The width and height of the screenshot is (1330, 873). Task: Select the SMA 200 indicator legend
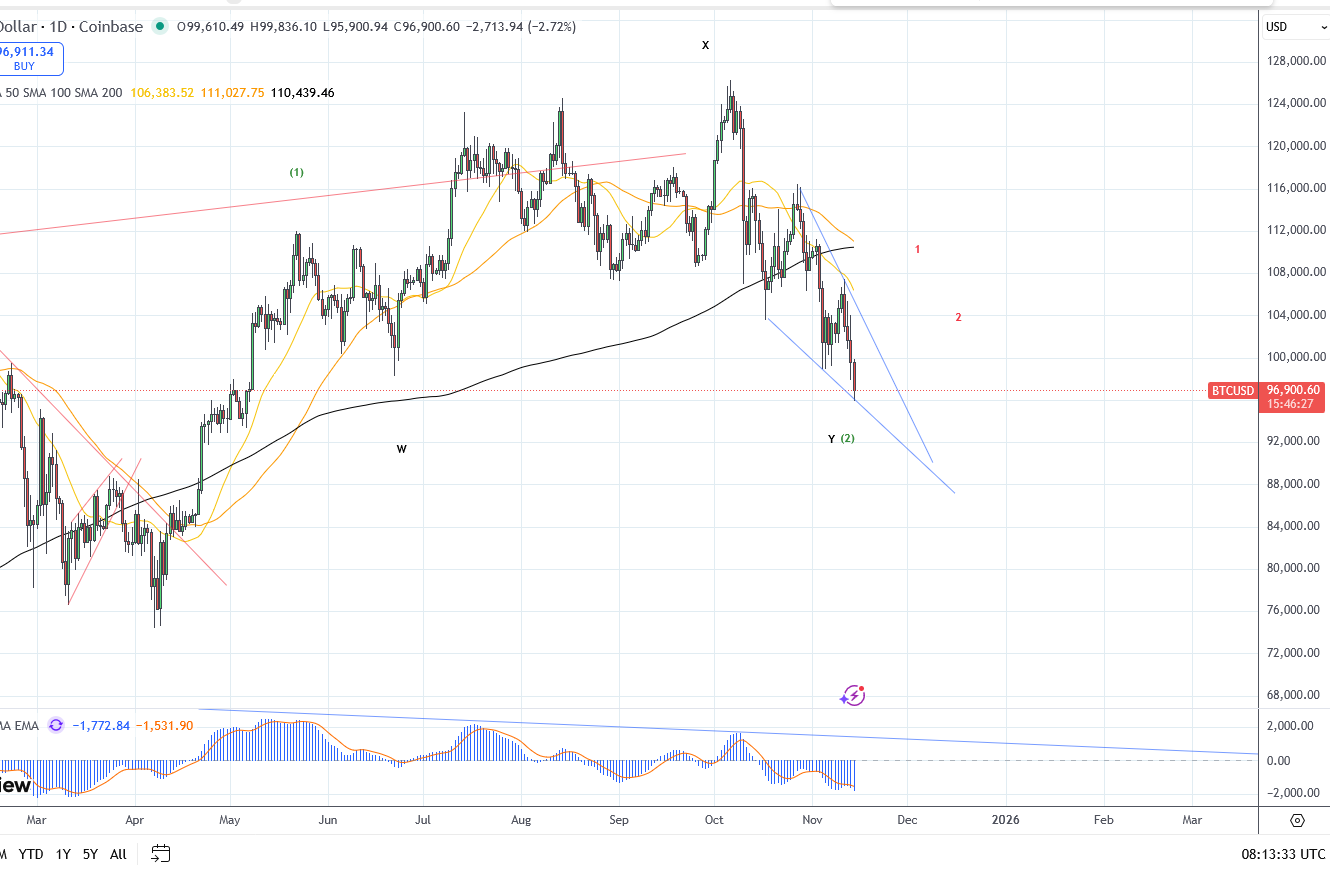[x=99, y=92]
